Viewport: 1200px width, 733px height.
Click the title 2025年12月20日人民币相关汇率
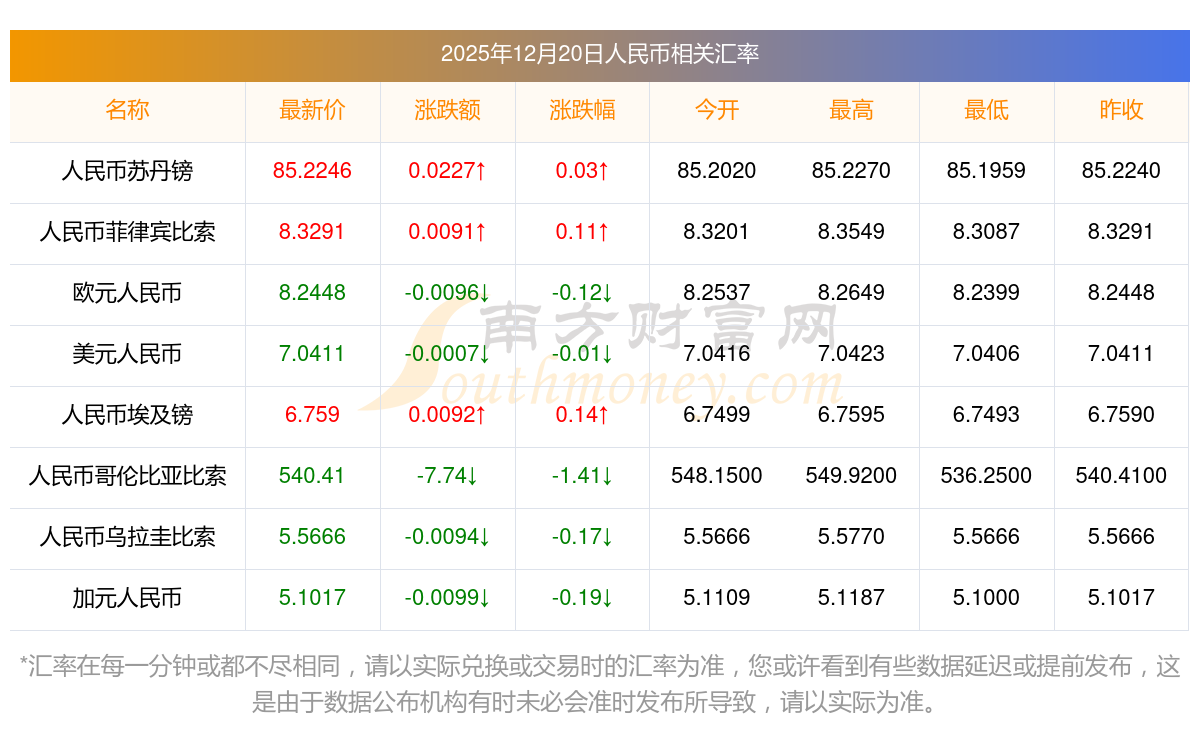(600, 54)
